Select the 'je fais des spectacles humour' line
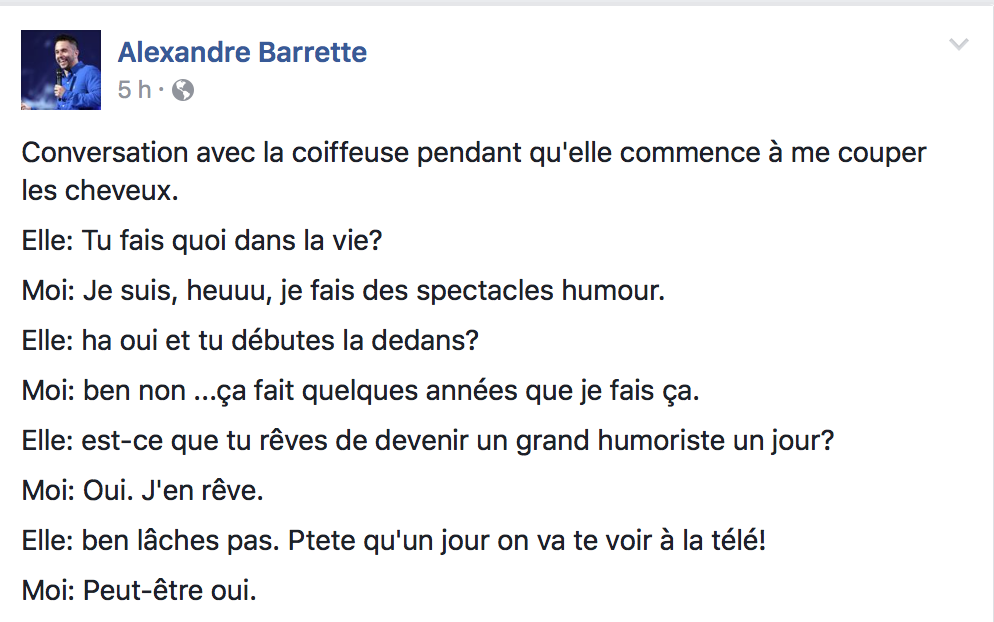994x622 pixels. [x=344, y=291]
